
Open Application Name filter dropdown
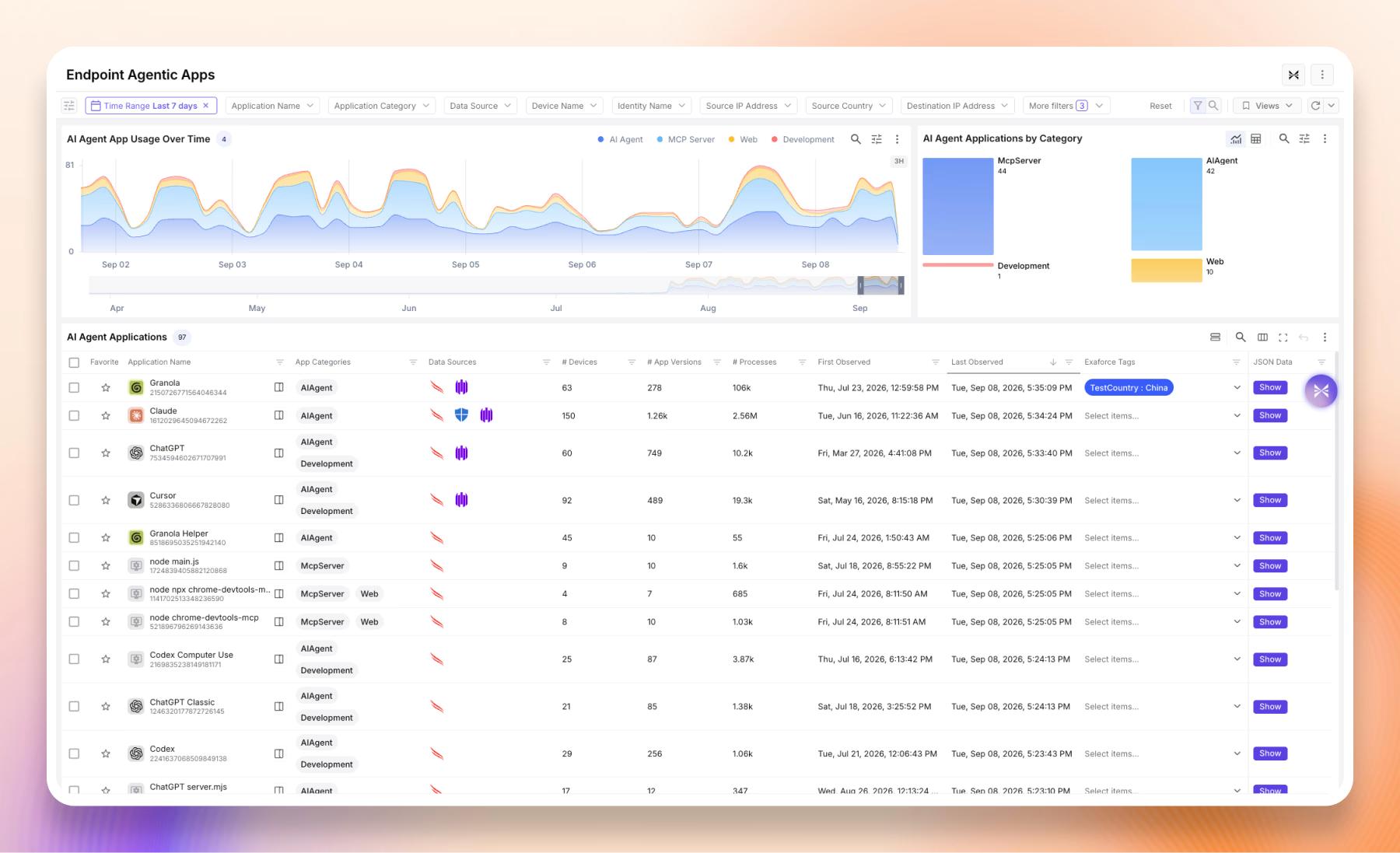pos(272,106)
